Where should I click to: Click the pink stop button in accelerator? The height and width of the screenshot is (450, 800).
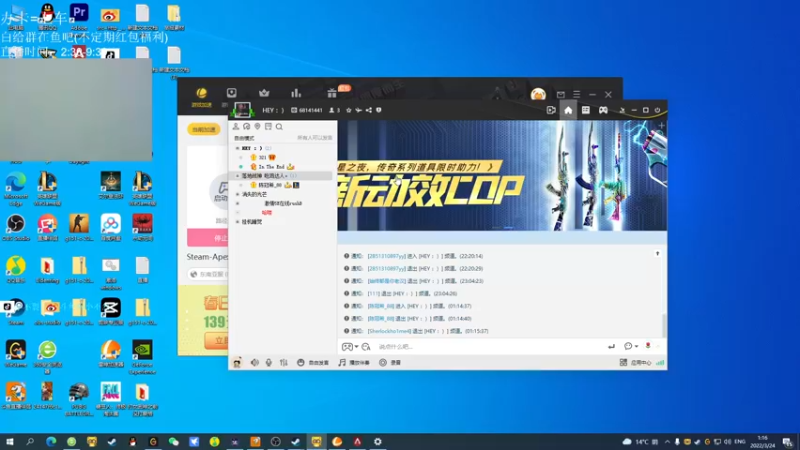[208, 238]
